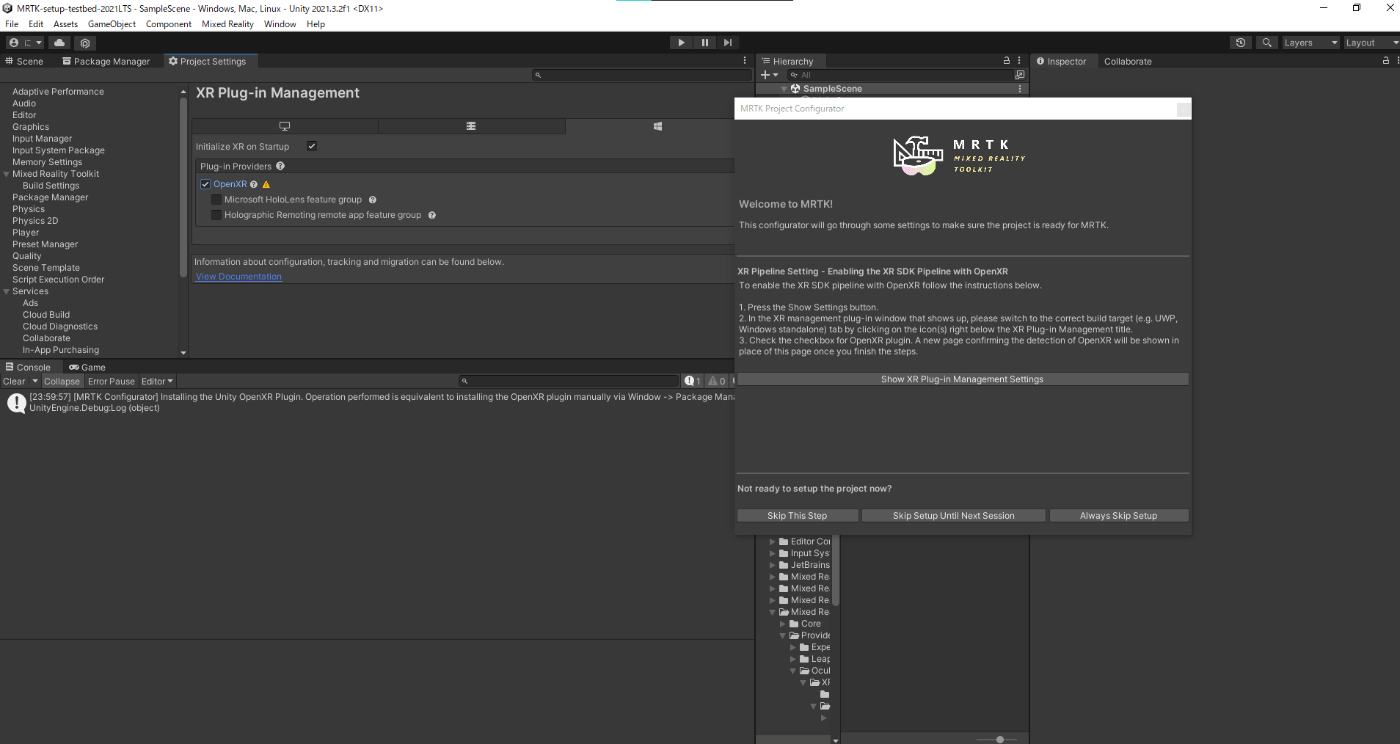Select the dedicated server platform tab
Viewport: 1400px width, 744px height.
coord(471,126)
